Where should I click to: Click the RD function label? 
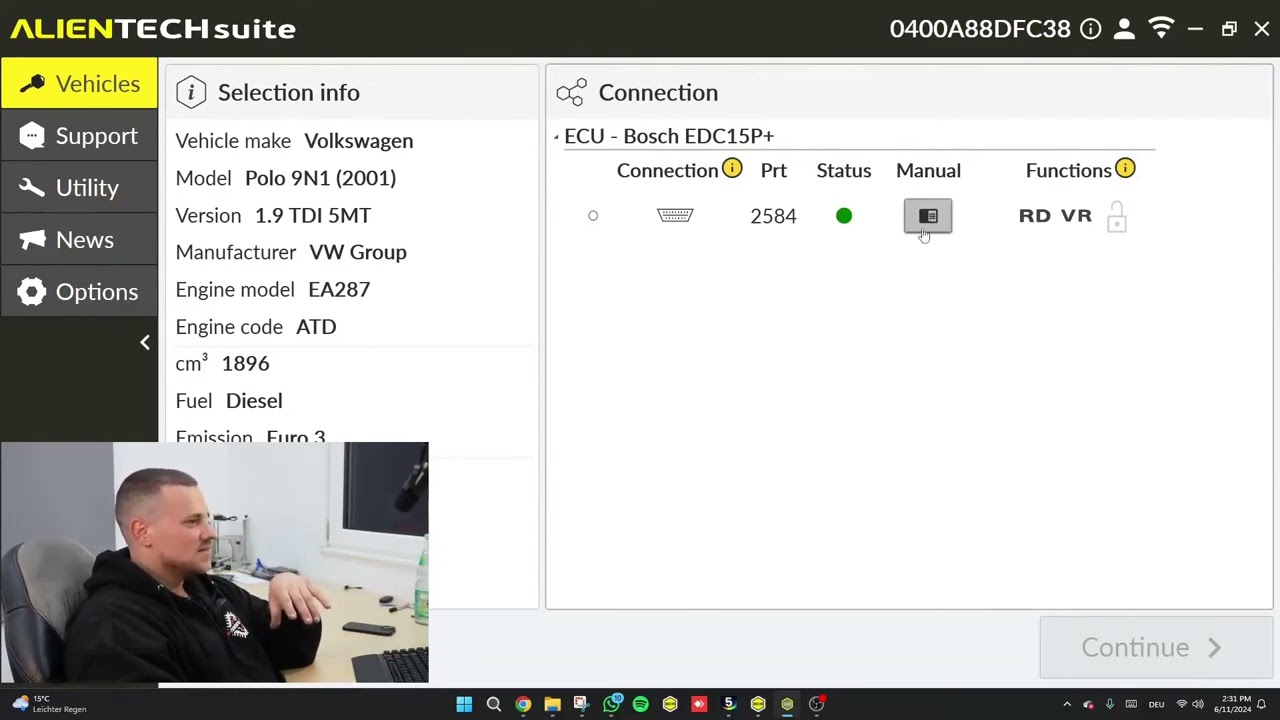pos(1035,216)
